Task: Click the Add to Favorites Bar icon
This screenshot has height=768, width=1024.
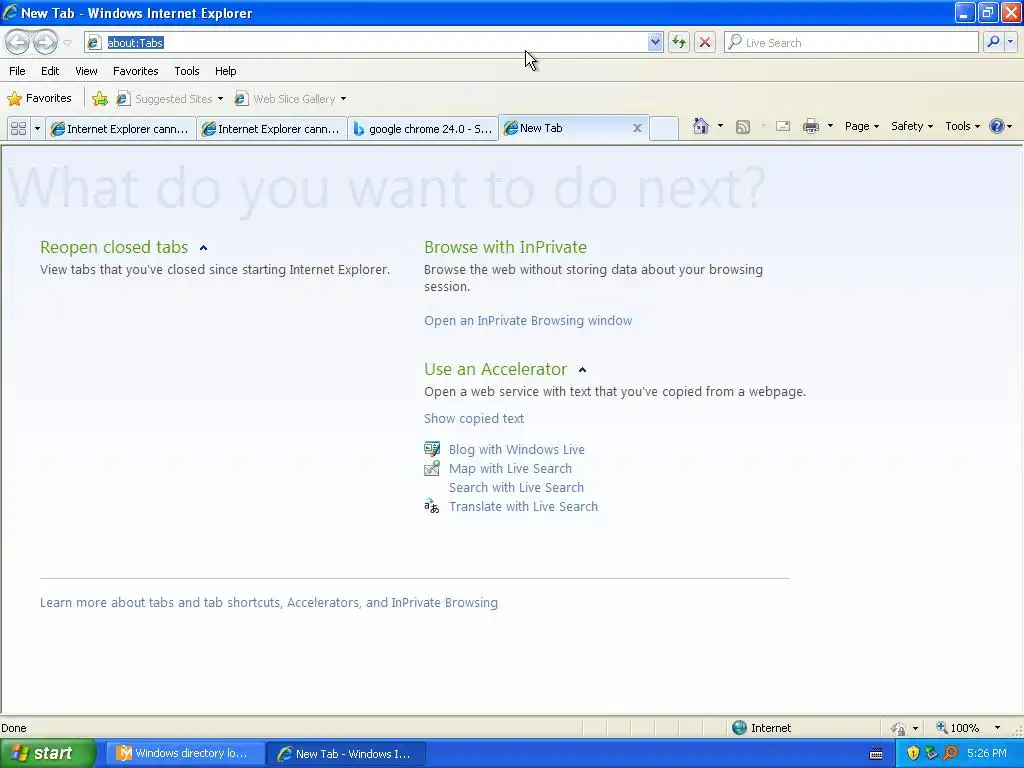Action: pos(99,99)
